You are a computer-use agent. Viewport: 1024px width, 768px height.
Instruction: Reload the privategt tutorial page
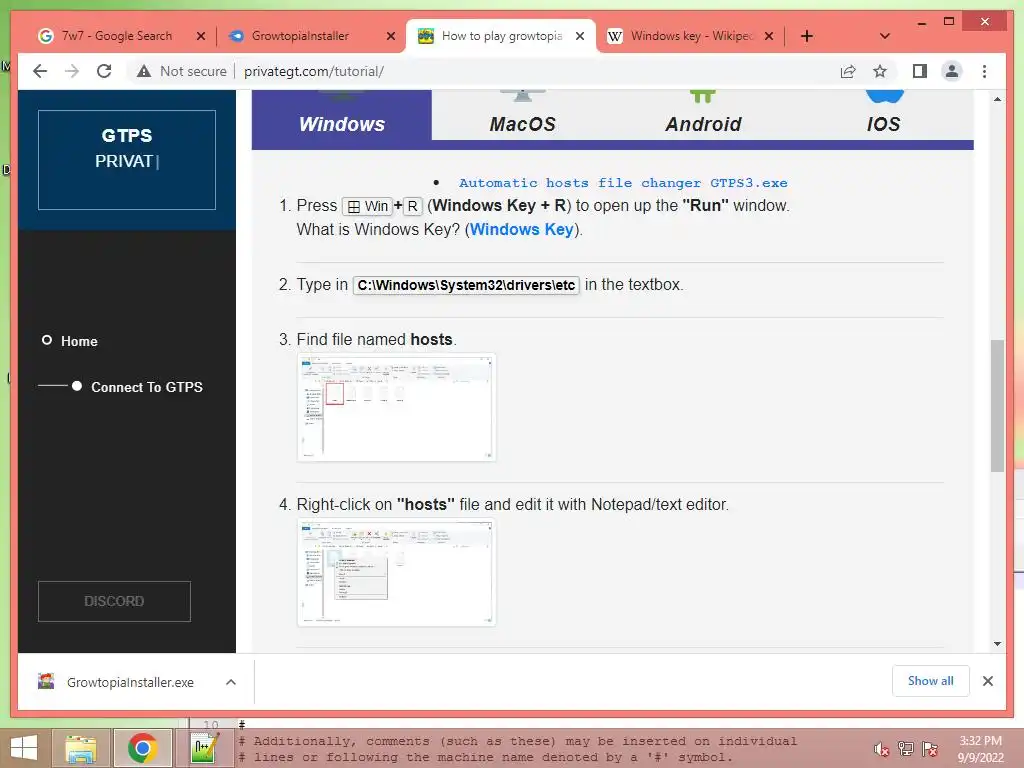[x=104, y=71]
